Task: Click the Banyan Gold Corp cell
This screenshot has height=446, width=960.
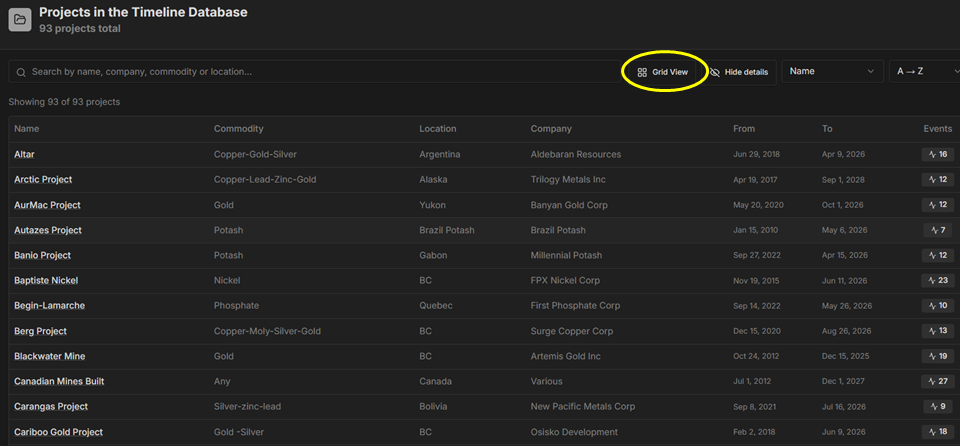Action: pyautogui.click(x=569, y=205)
